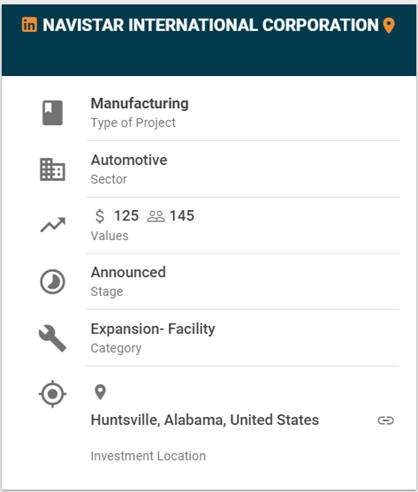
Task: Click the trending arrow Values icon
Action: pos(53,225)
